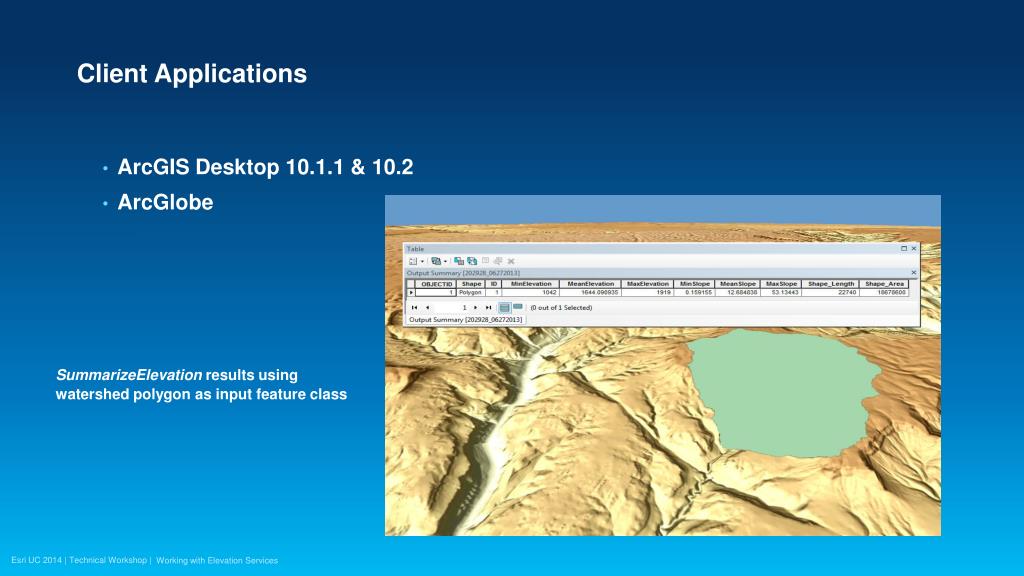Viewport: 1024px width, 576px height.
Task: Toggle Show selected records view
Action: pos(518,306)
